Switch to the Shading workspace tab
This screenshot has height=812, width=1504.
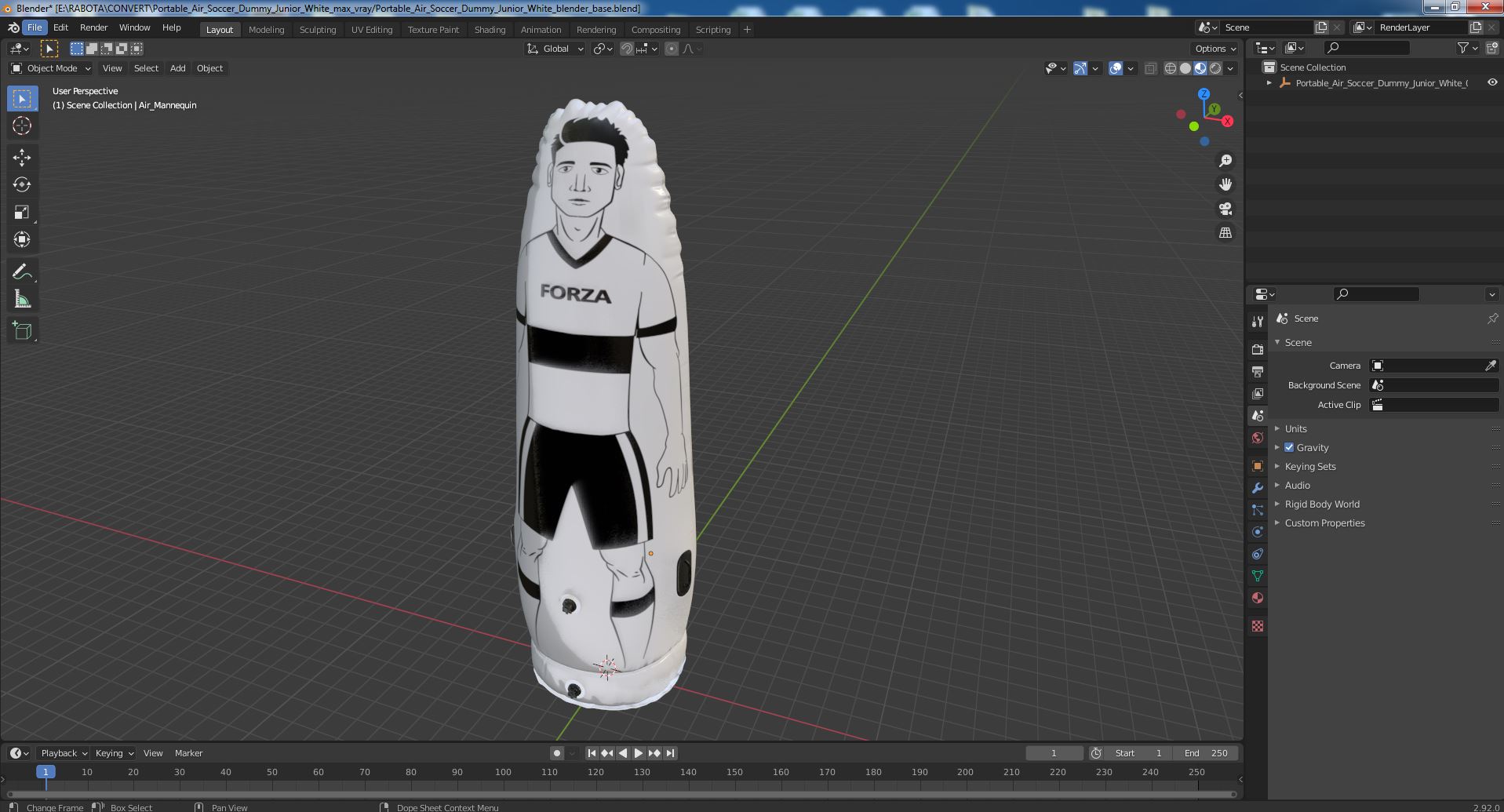(490, 30)
